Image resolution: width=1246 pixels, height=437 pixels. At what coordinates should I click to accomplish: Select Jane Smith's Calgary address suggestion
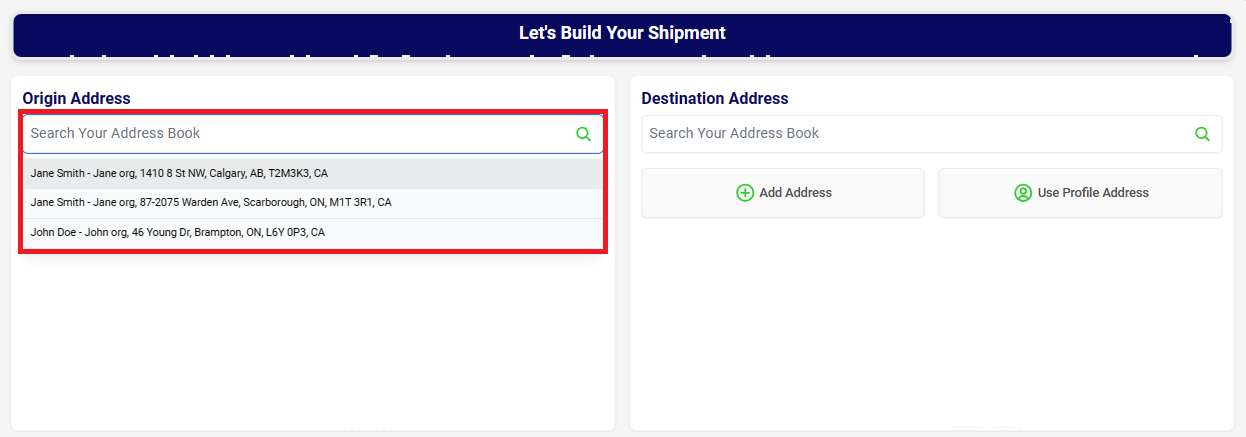click(x=313, y=174)
